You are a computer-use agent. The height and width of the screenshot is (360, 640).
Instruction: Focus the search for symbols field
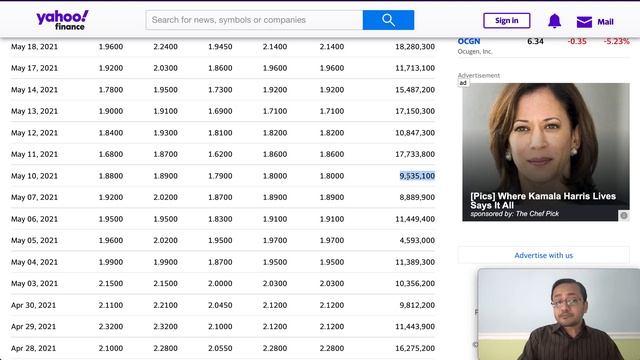click(254, 20)
